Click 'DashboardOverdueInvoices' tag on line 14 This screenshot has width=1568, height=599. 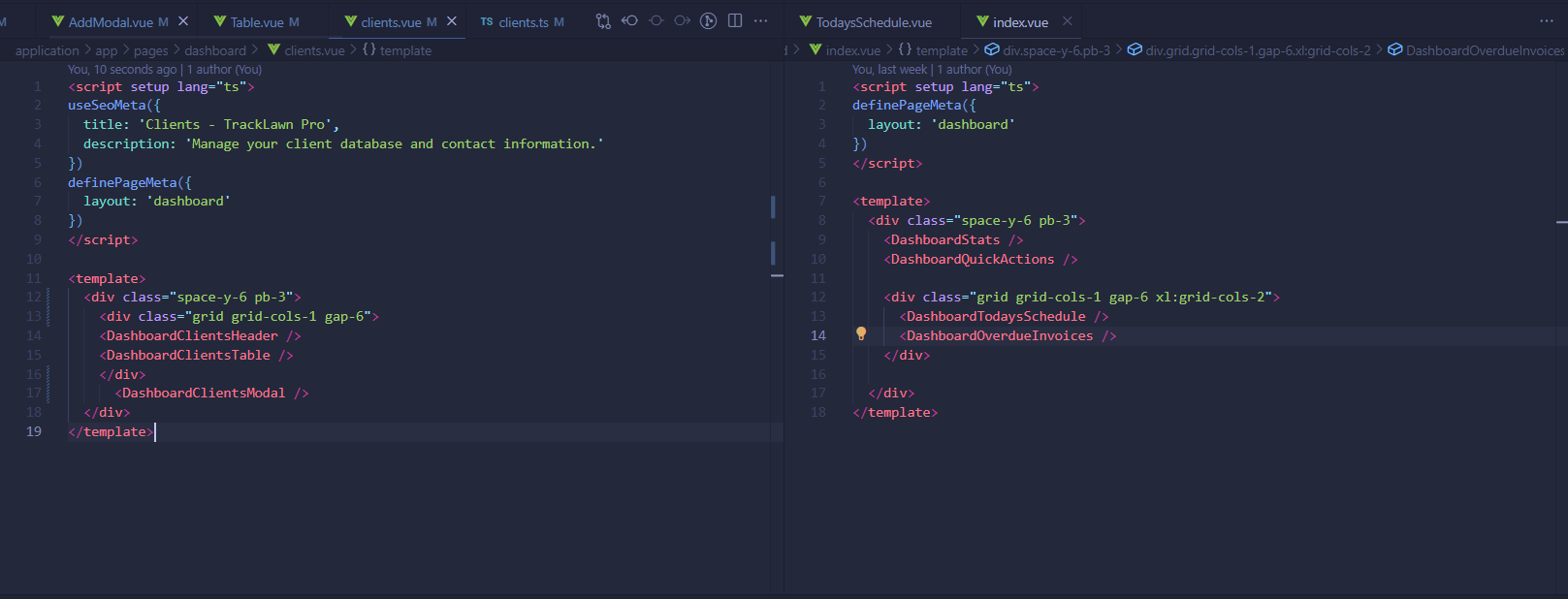[x=1000, y=335]
